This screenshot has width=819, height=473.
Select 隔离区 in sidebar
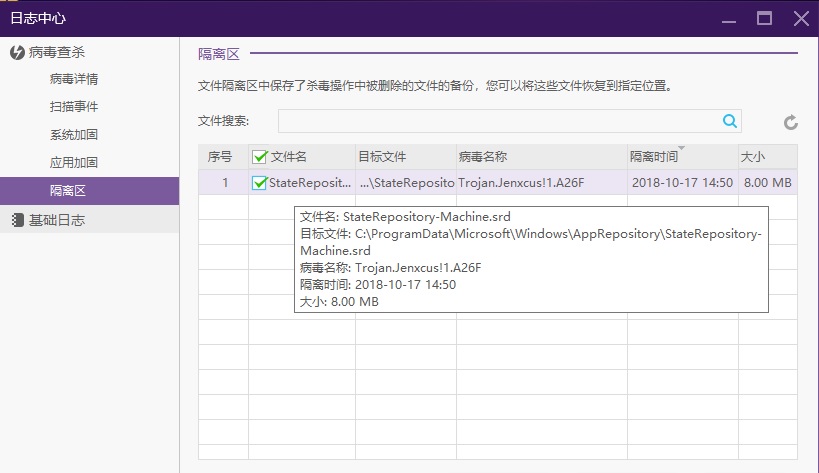coord(89,191)
